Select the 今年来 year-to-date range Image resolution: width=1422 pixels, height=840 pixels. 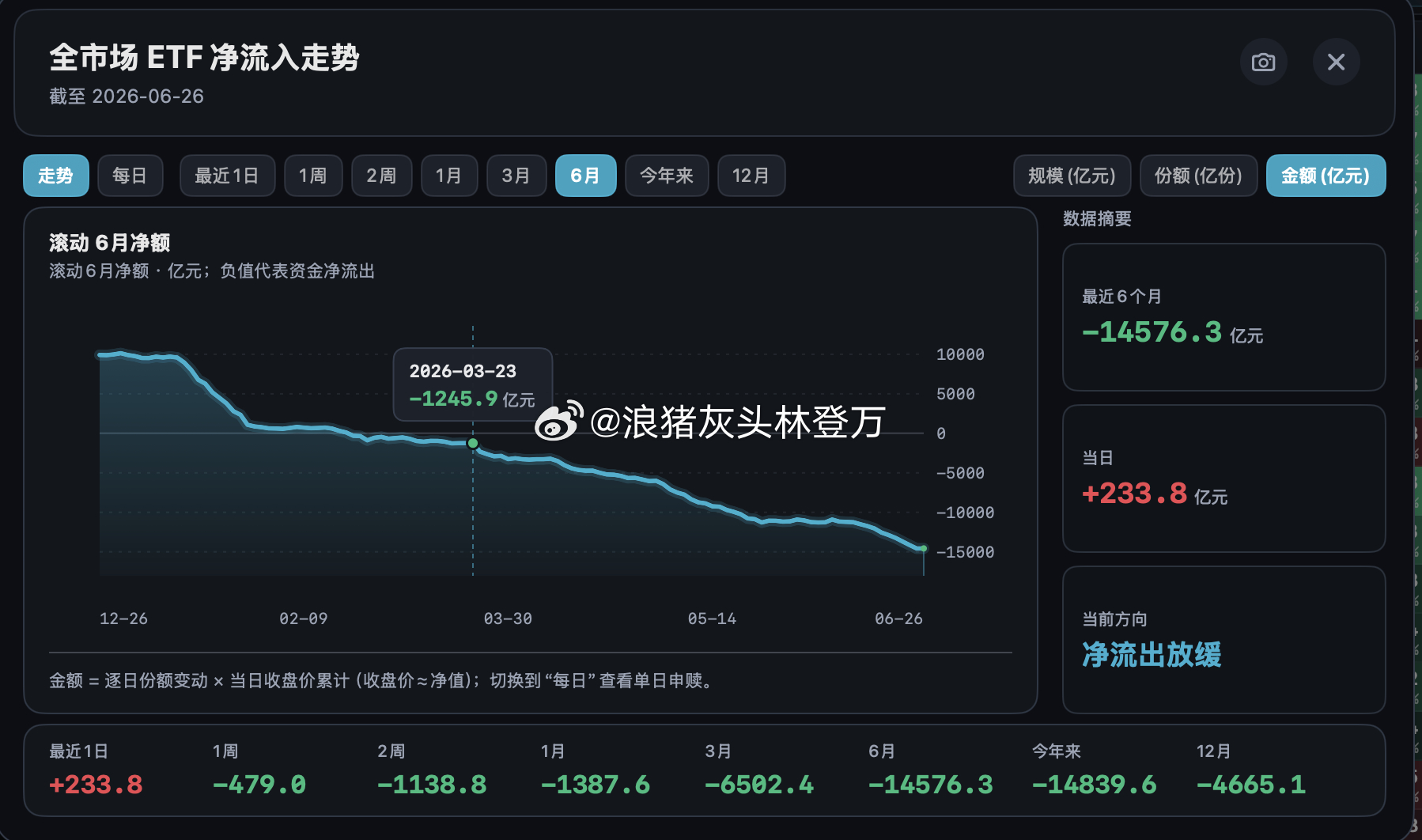tap(667, 176)
